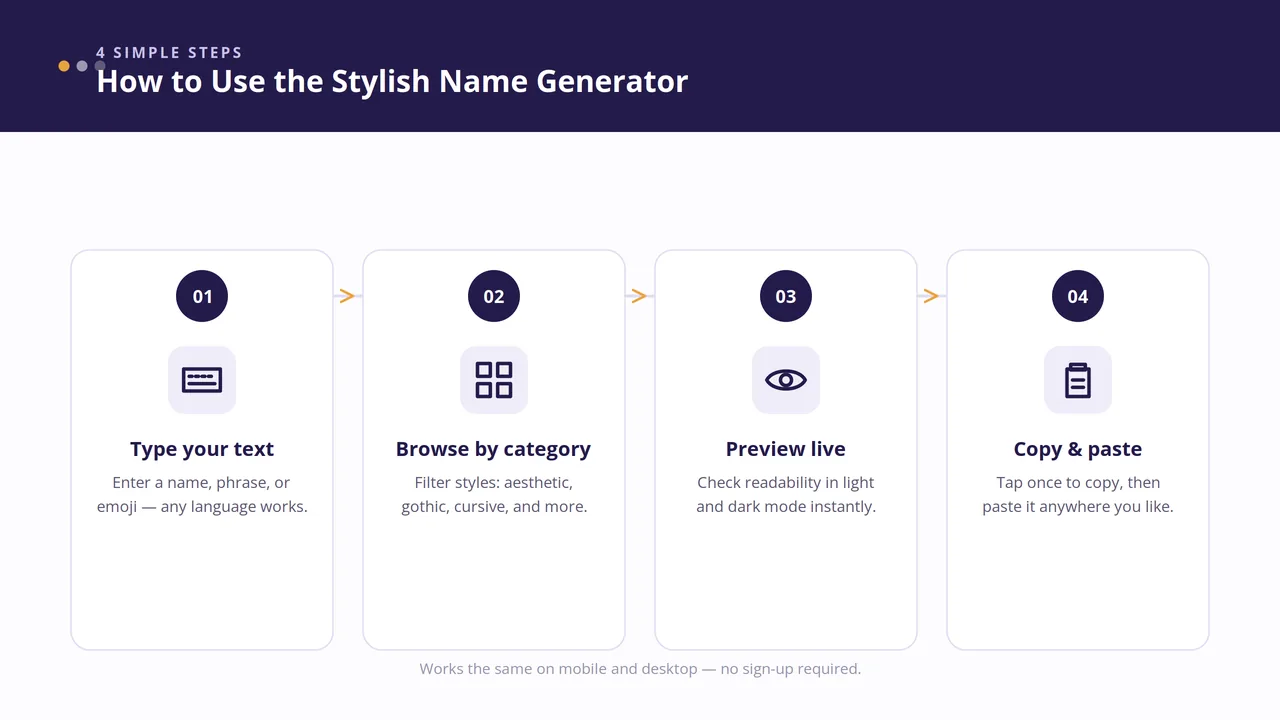The width and height of the screenshot is (1280, 720).
Task: Select the 04 step number badge
Action: [x=1078, y=296]
